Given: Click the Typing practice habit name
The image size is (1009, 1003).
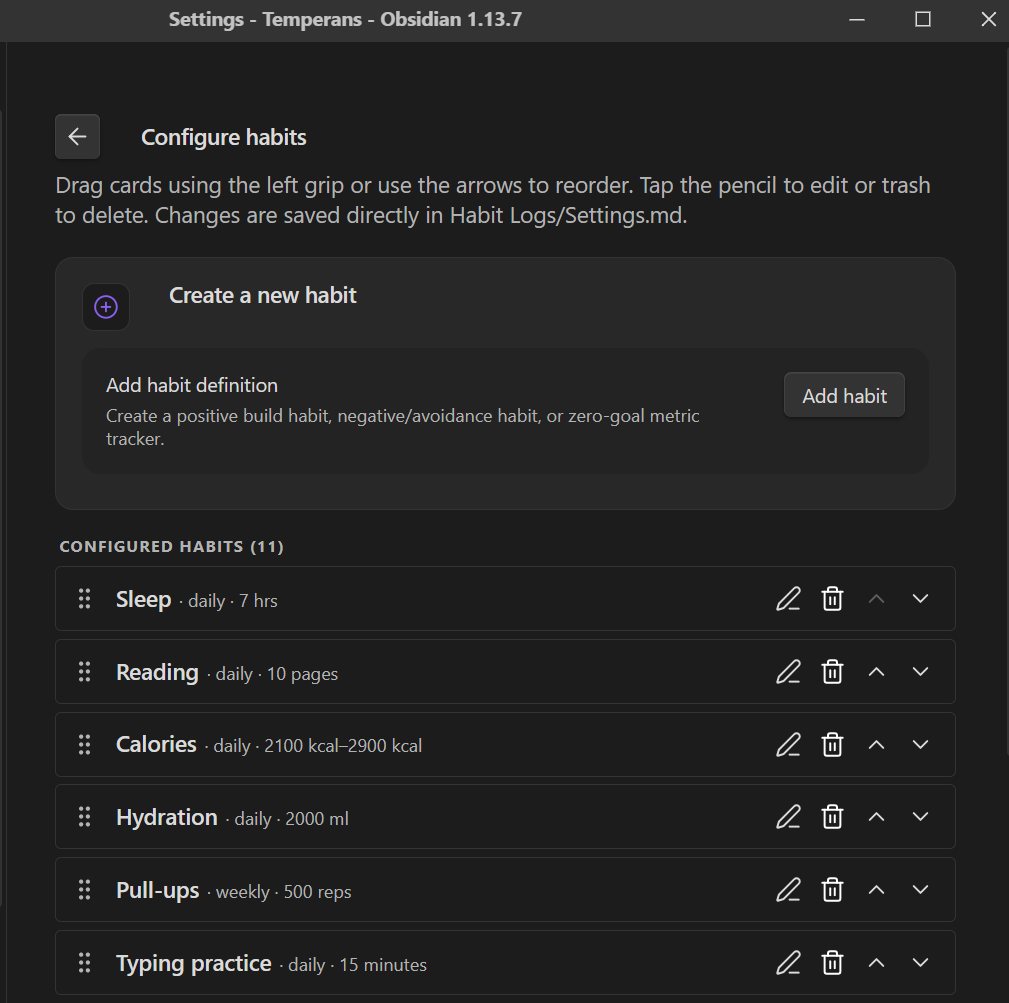Looking at the screenshot, I should 194,964.
